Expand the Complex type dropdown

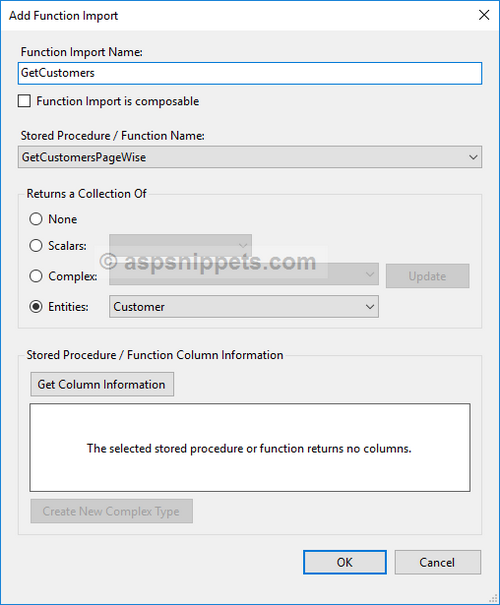[x=244, y=275]
